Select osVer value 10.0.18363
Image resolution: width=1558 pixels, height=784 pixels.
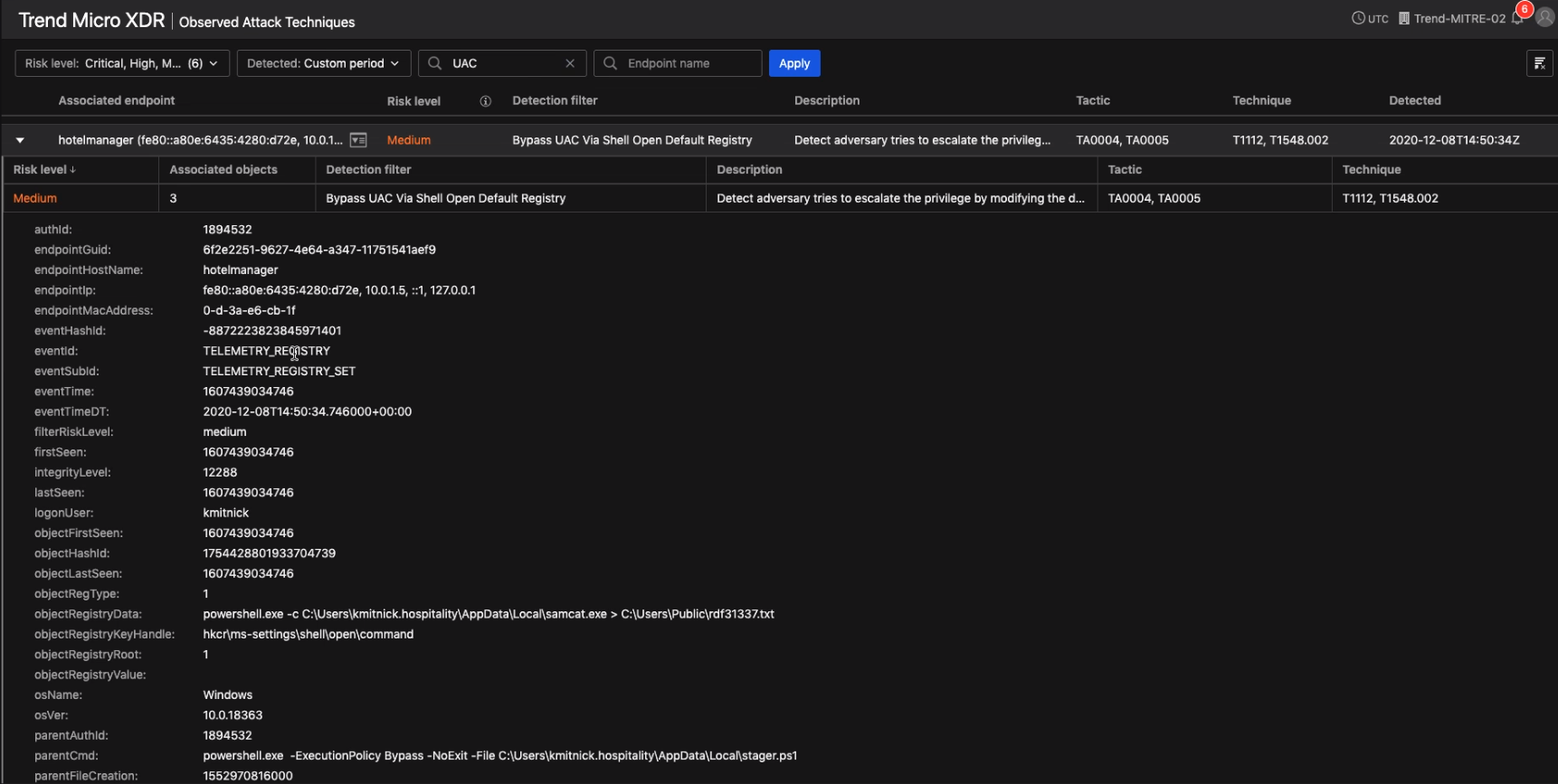(x=233, y=715)
